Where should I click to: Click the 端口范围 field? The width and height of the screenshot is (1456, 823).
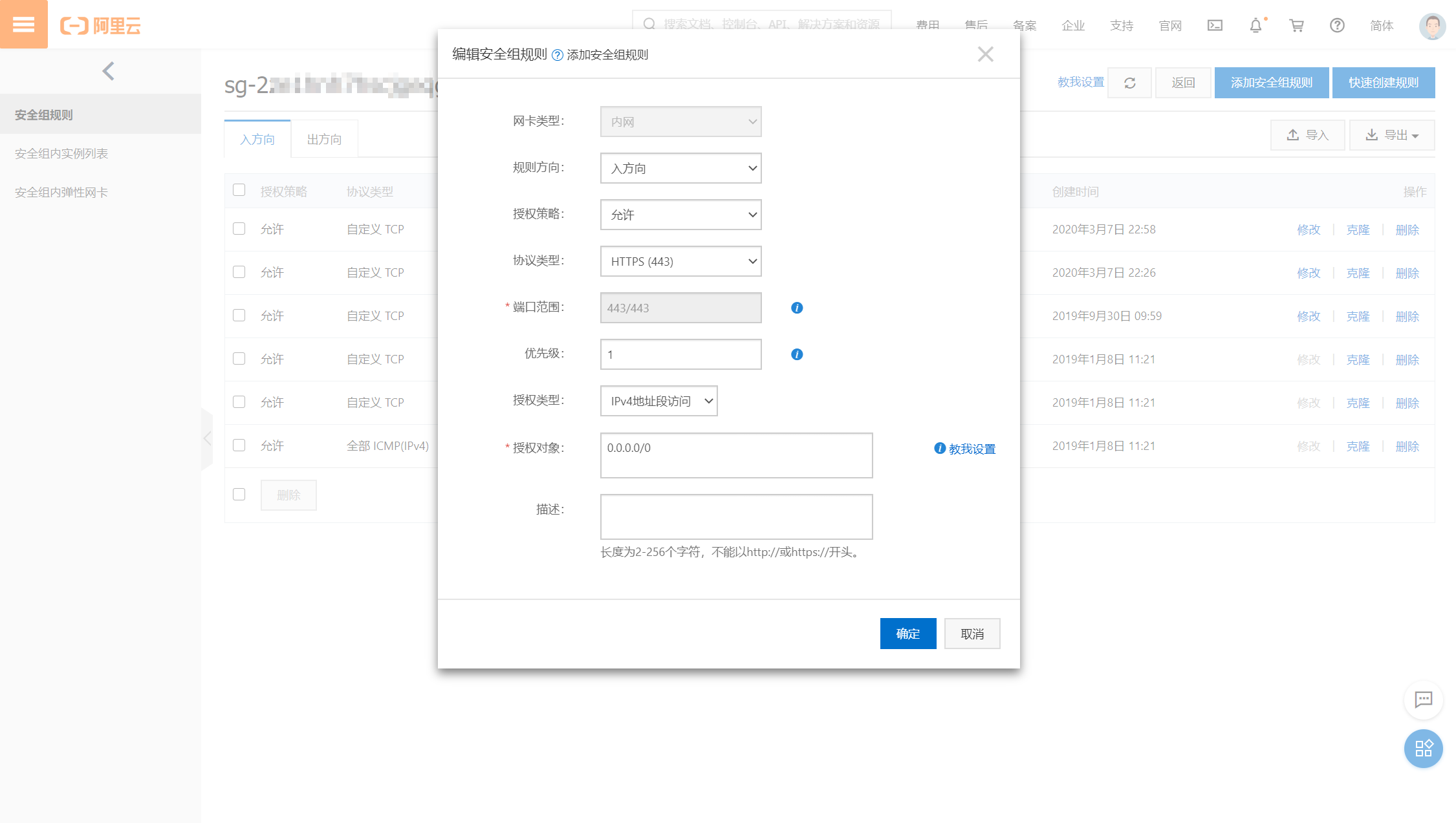click(x=680, y=308)
